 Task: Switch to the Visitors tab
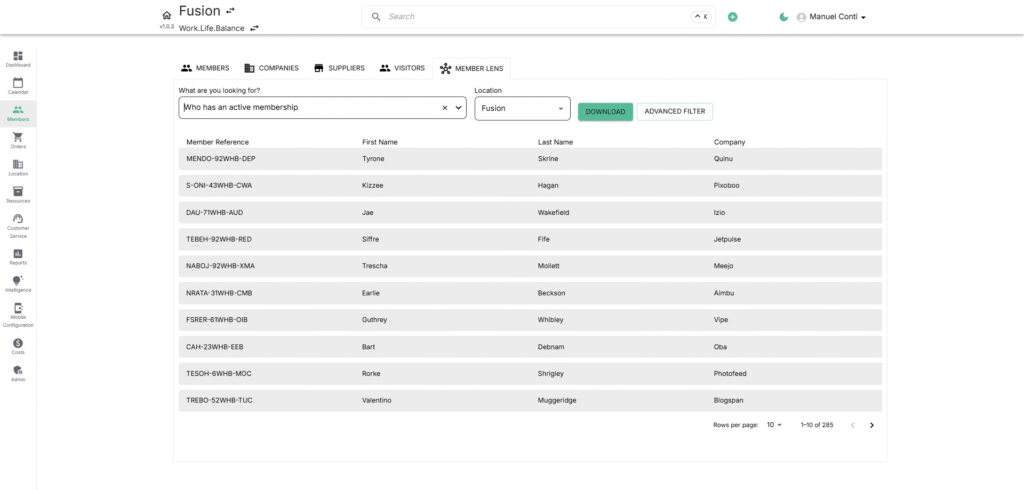[402, 68]
